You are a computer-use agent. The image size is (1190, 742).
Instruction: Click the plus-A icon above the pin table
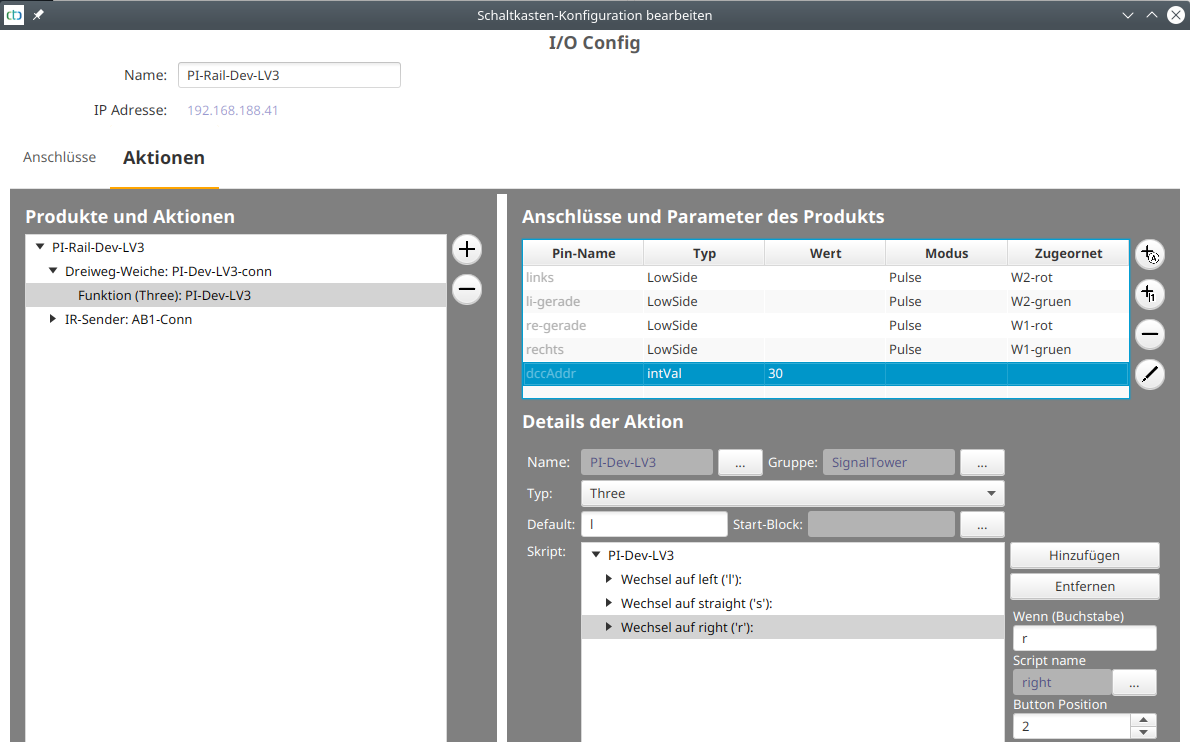pyautogui.click(x=1149, y=254)
